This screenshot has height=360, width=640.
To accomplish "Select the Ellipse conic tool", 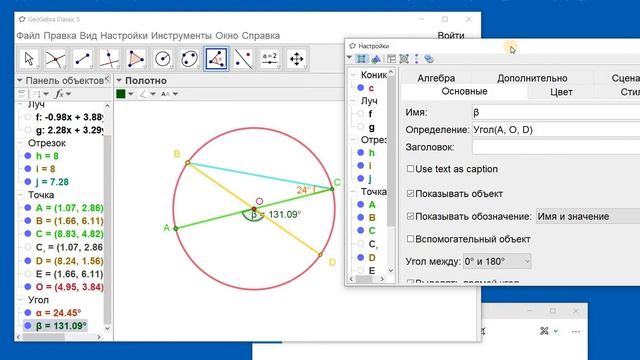I will click(x=189, y=59).
